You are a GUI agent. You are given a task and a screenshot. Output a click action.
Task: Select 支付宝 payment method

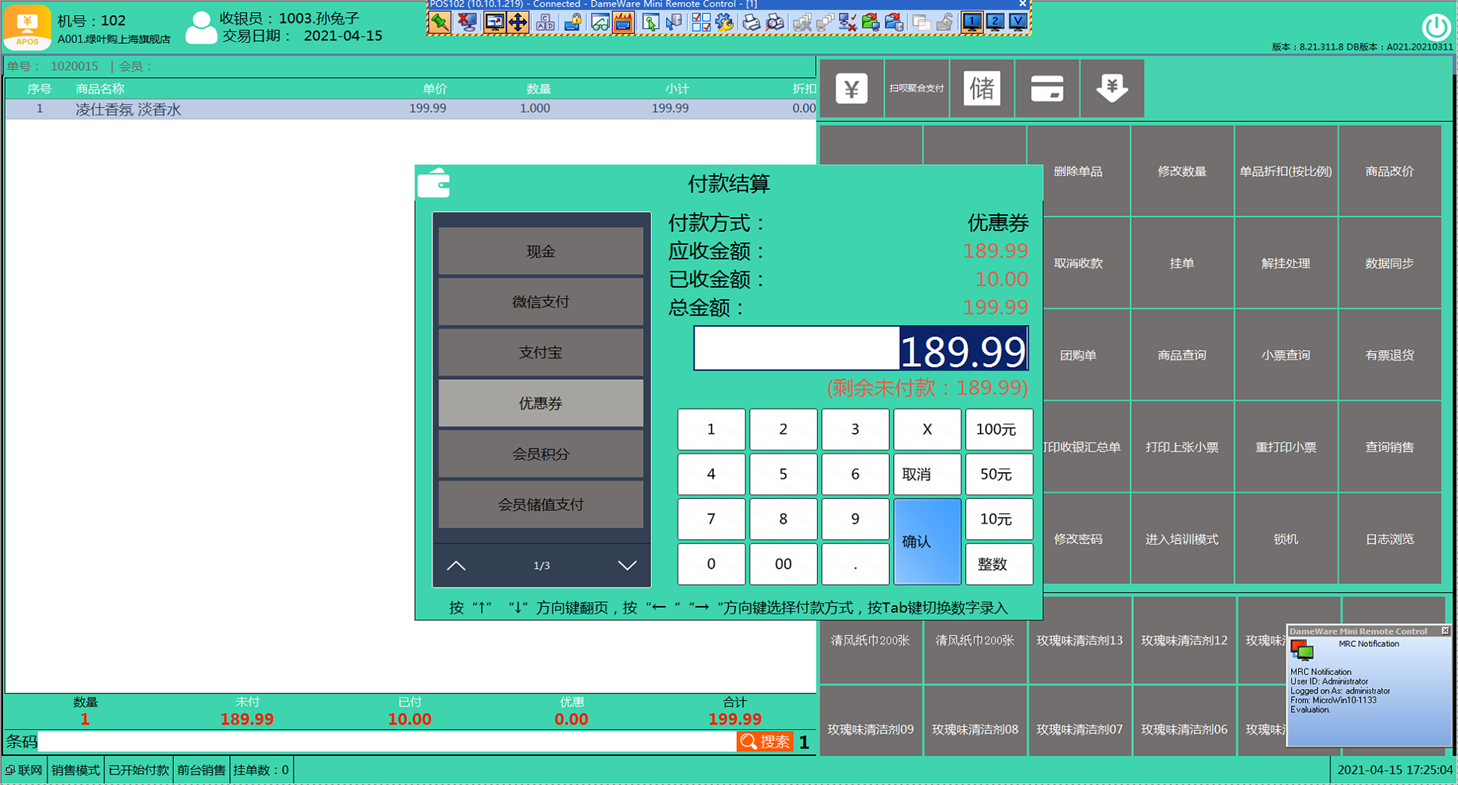(541, 353)
